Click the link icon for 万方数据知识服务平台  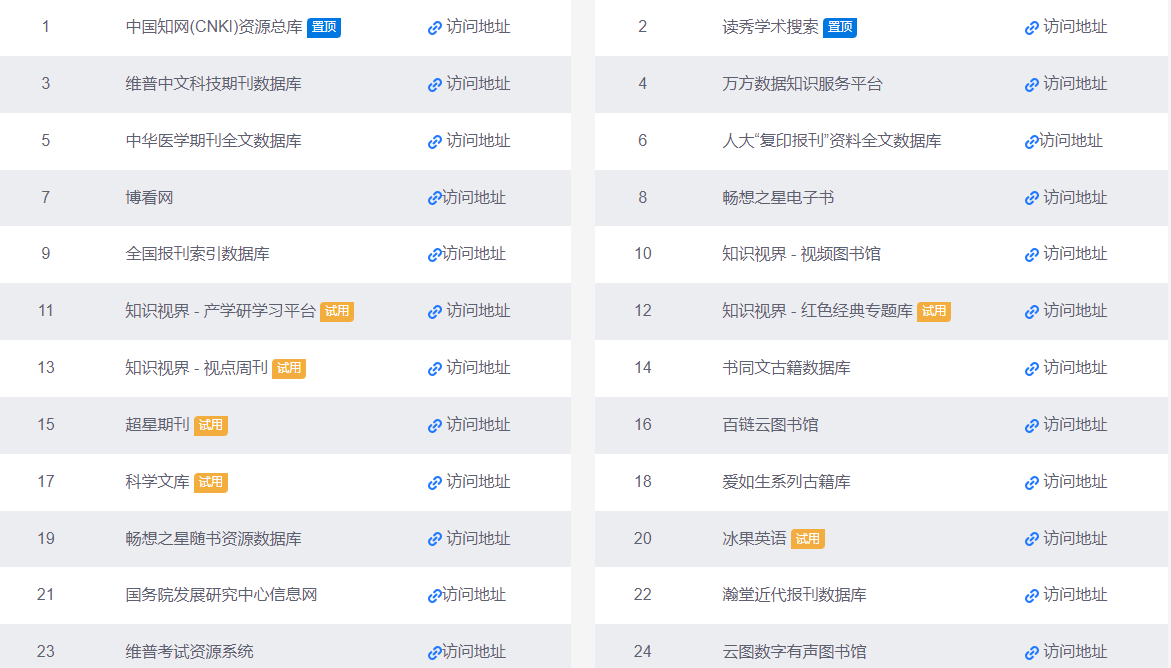click(x=1031, y=85)
